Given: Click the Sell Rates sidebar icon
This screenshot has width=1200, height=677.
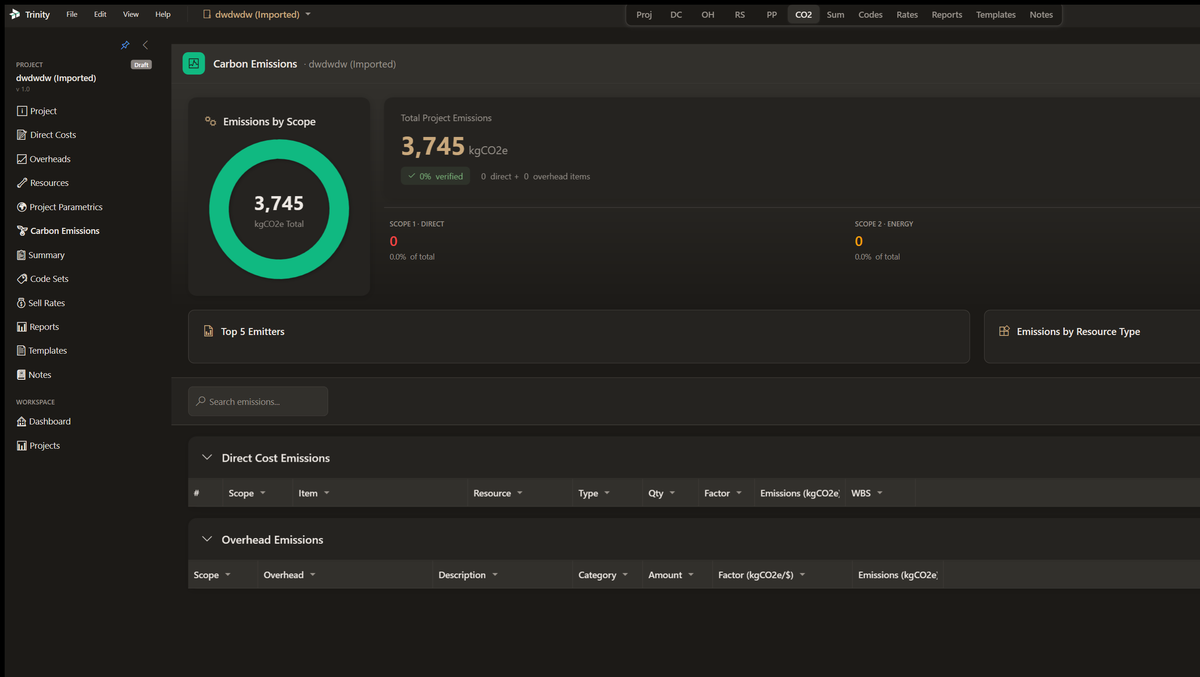Looking at the screenshot, I should (x=22, y=303).
